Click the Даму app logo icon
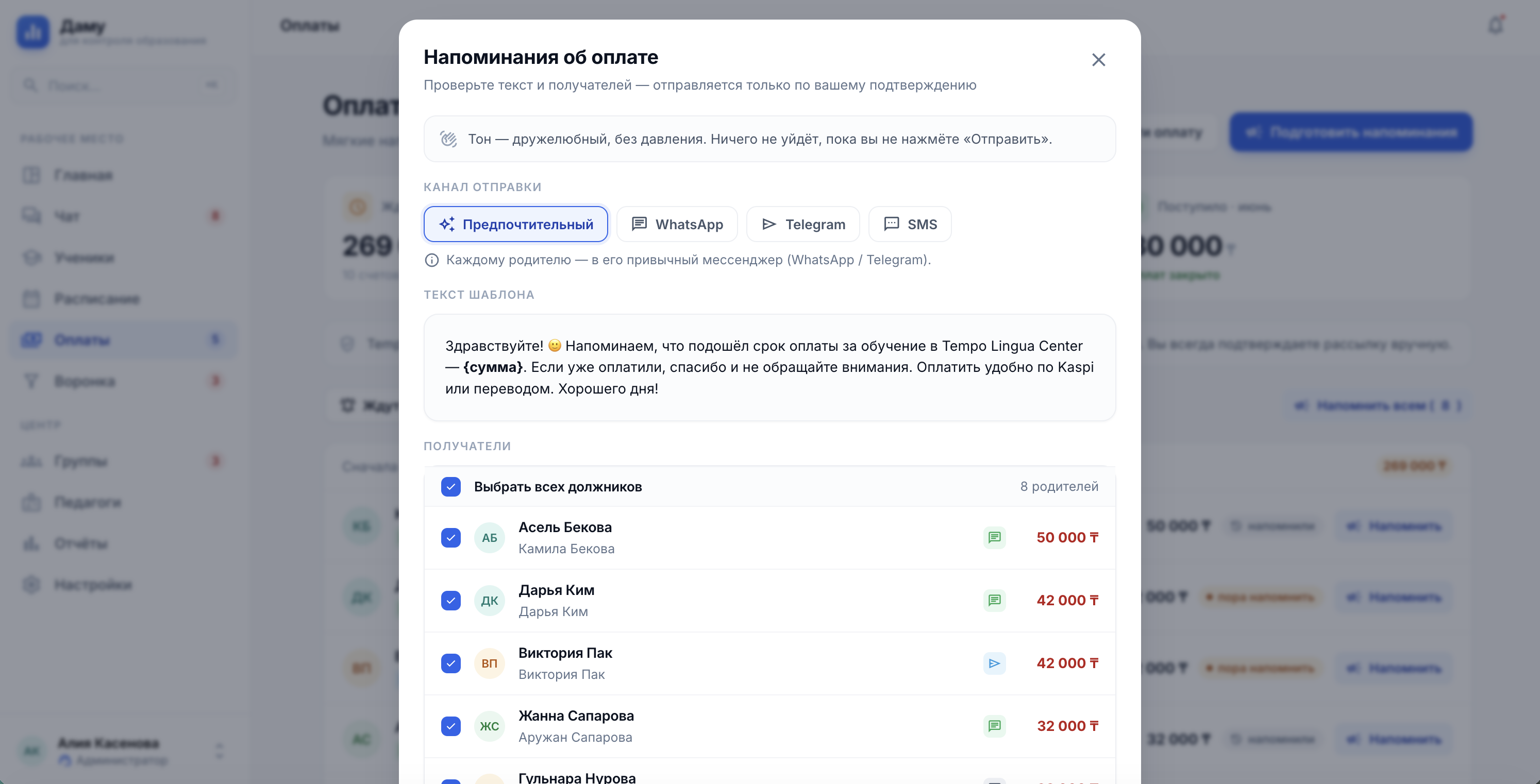The image size is (1540, 784). [32, 31]
